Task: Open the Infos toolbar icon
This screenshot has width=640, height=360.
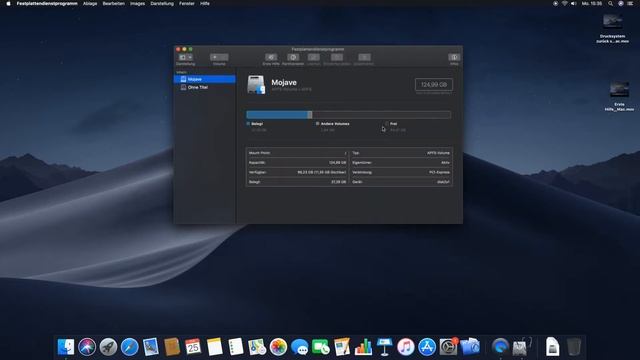Action: coord(454,57)
